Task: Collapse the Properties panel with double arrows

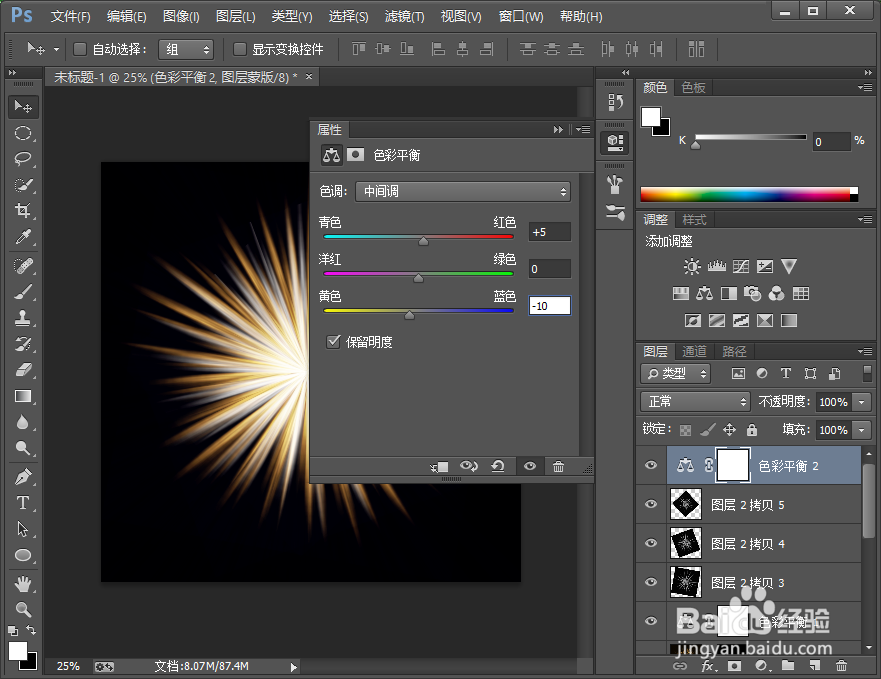Action: click(x=558, y=130)
